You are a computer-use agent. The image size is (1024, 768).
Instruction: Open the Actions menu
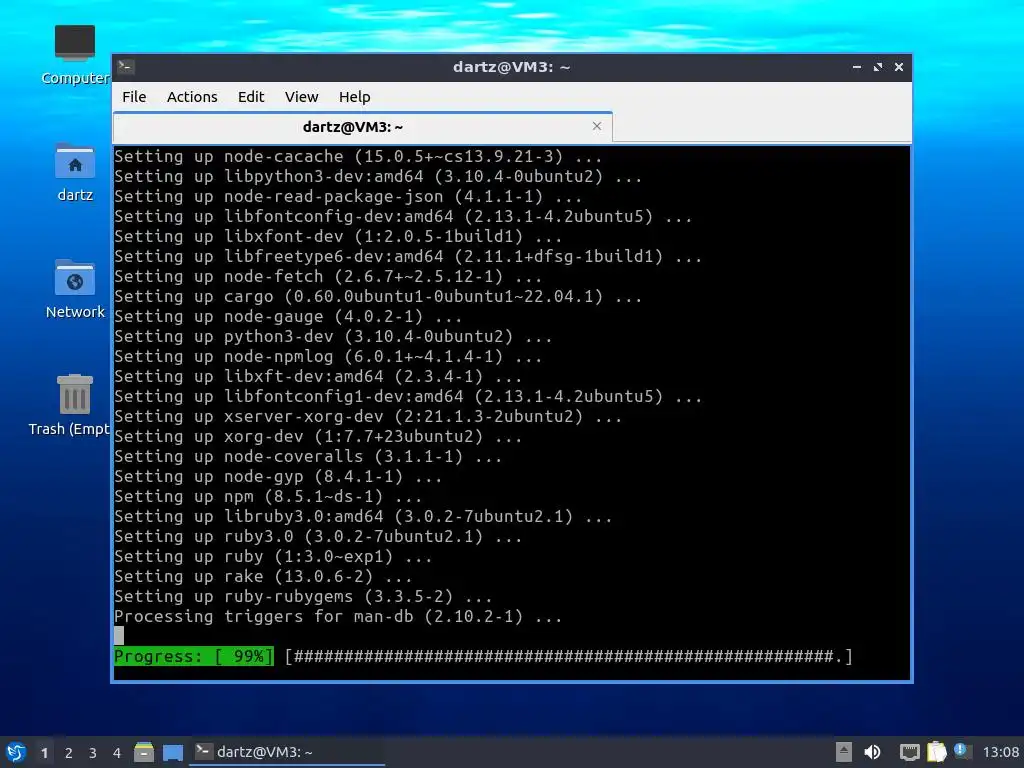click(x=192, y=97)
